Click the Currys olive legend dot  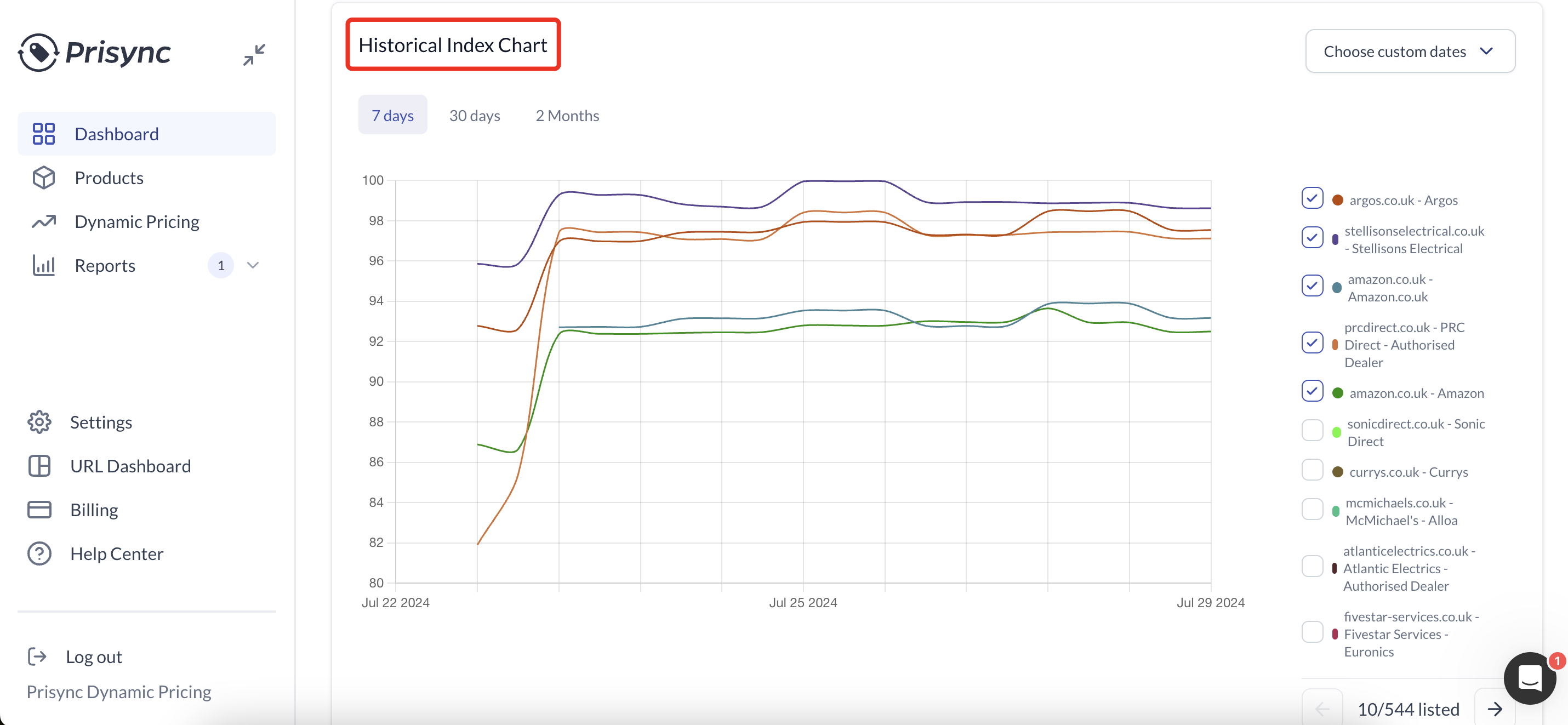1337,472
